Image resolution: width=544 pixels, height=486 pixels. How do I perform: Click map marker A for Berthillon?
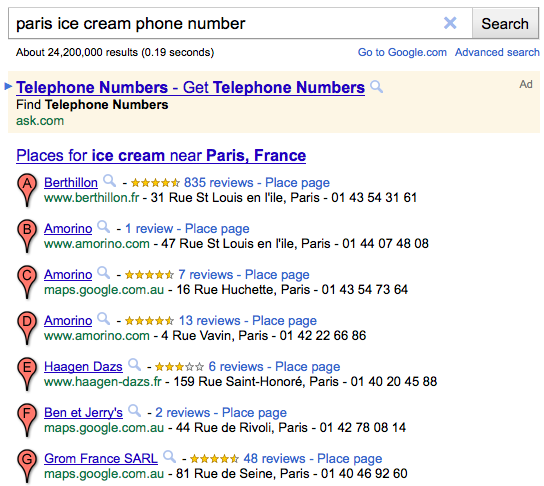pyautogui.click(x=27, y=190)
